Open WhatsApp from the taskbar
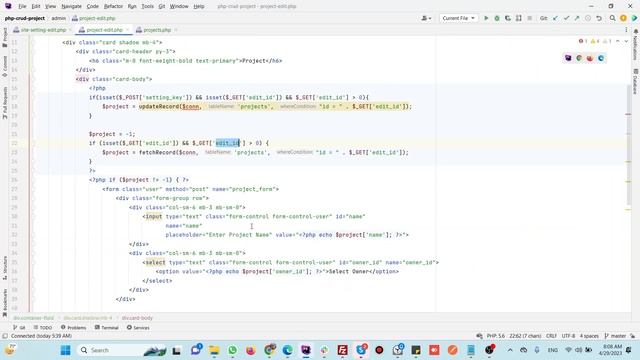The image size is (640, 360). point(233,350)
